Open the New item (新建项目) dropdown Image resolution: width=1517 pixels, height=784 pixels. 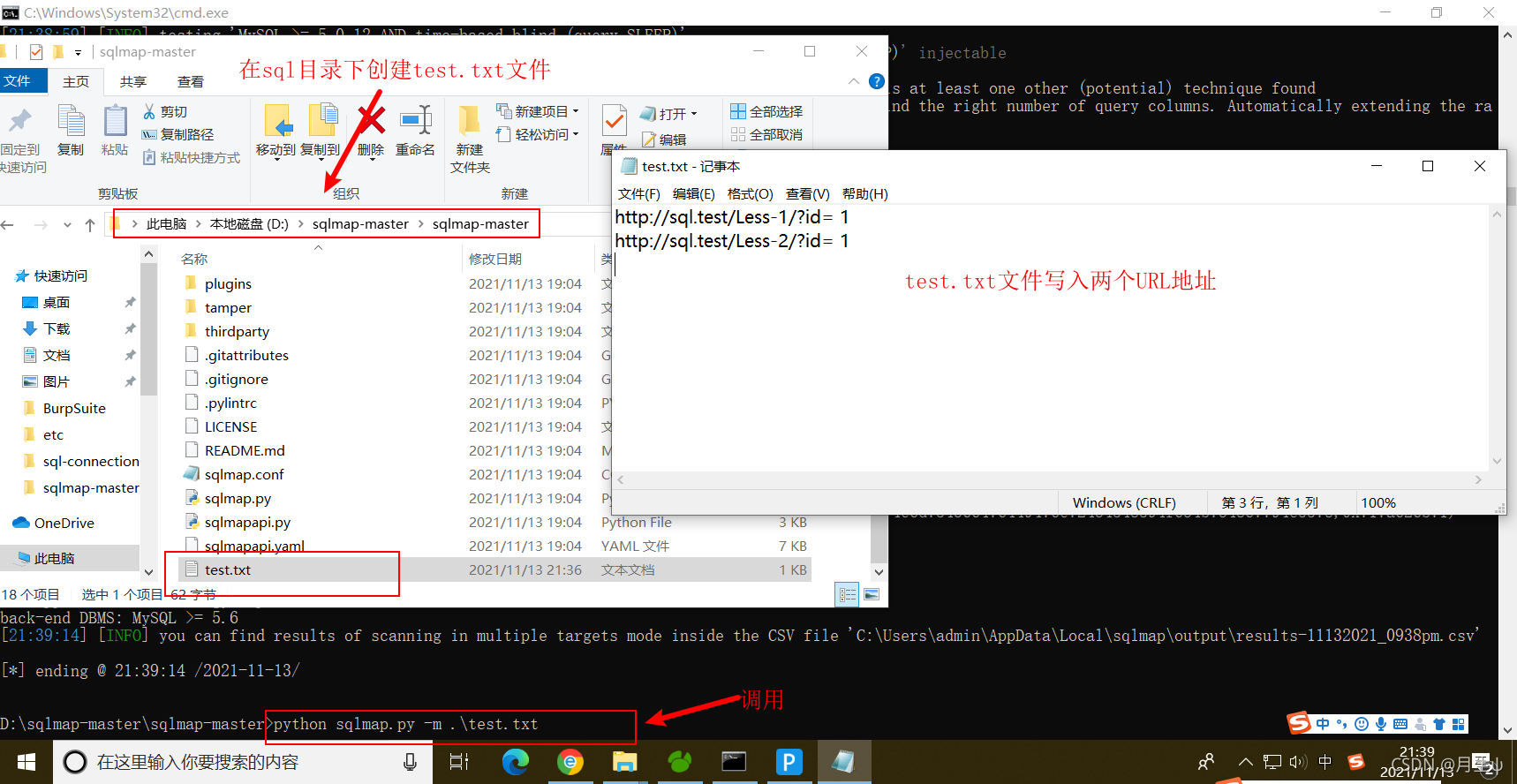coord(538,111)
